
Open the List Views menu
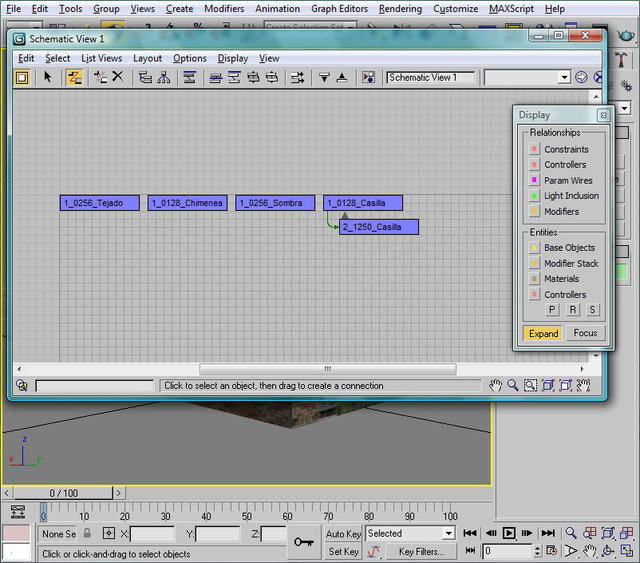tap(101, 58)
